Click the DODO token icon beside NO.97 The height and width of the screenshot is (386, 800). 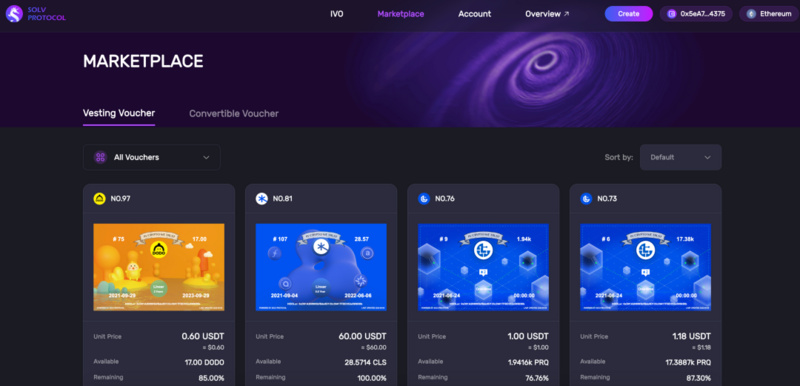[99, 199]
